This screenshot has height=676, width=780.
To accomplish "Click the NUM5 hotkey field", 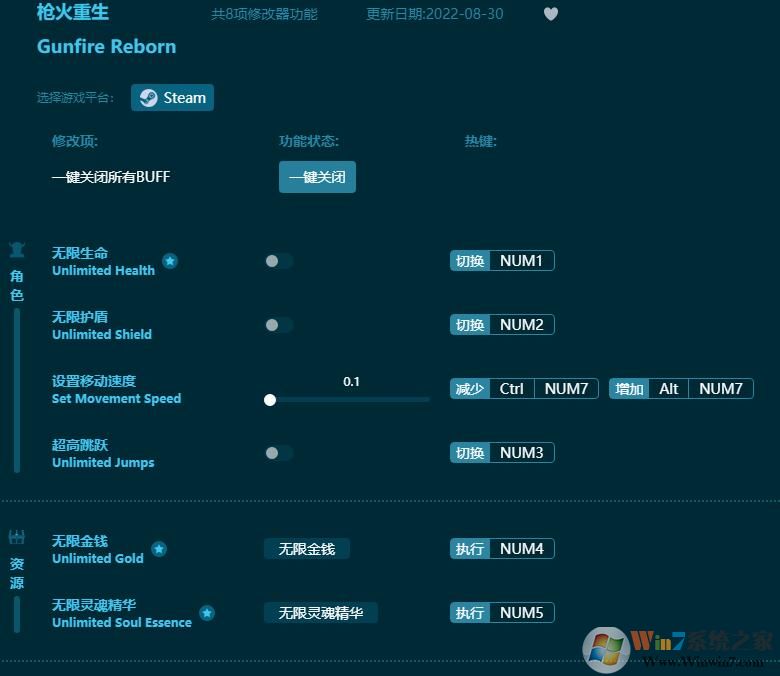I will click(522, 613).
